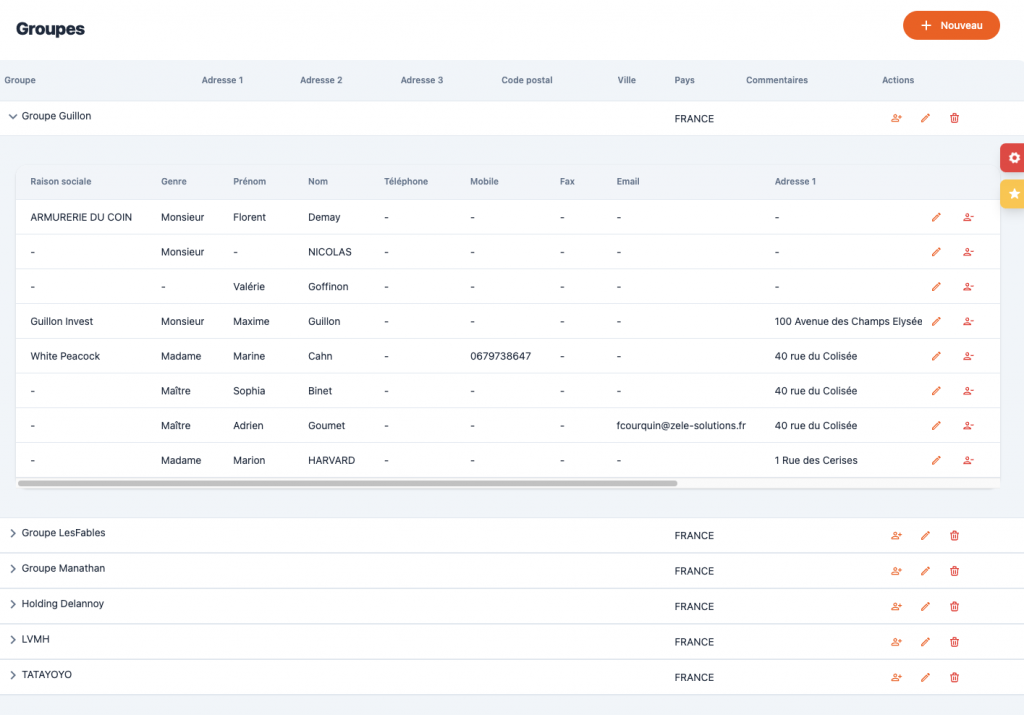The width and height of the screenshot is (1024, 715).
Task: Click the Nouveau button
Action: pos(951,26)
